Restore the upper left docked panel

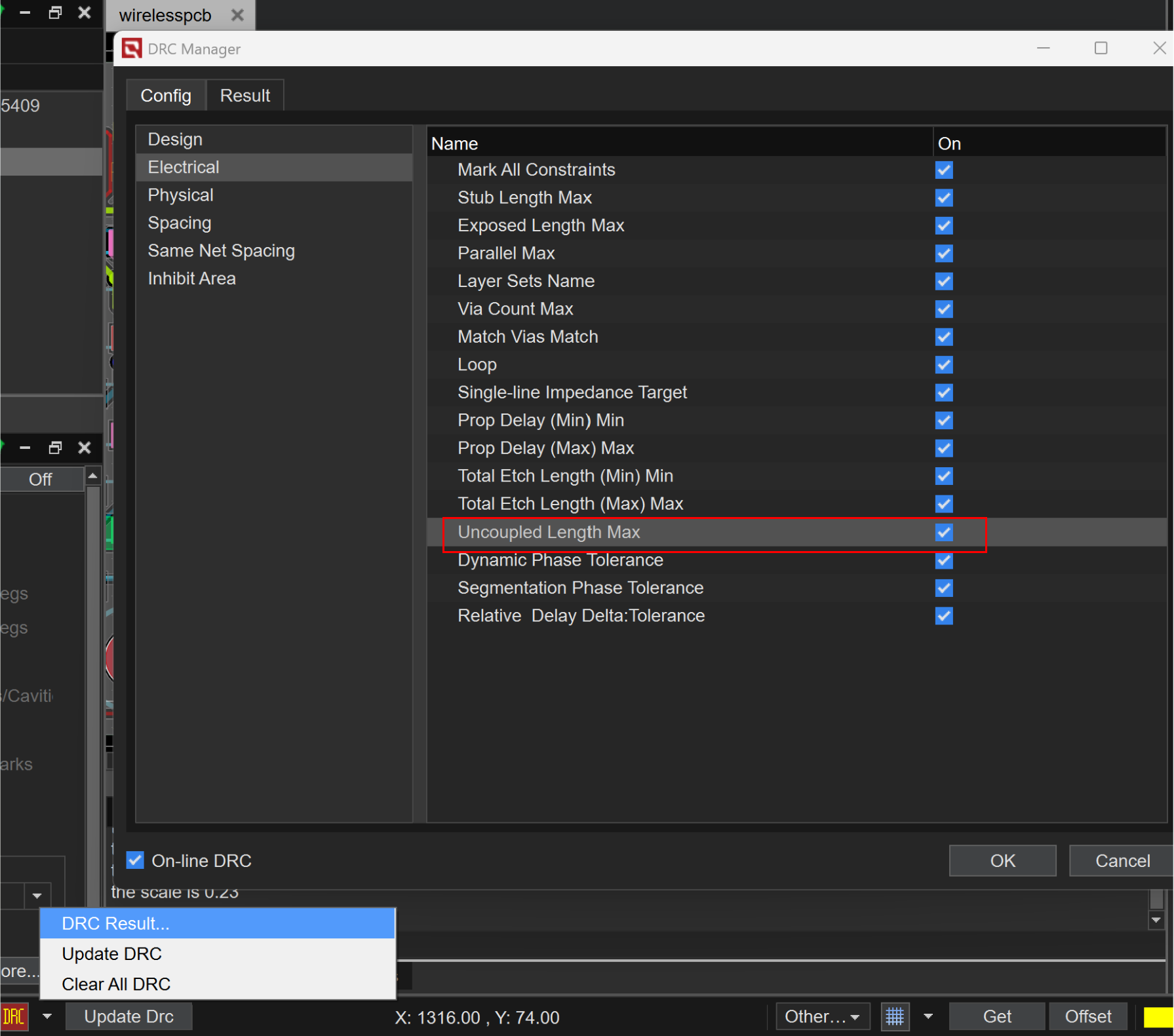click(55, 12)
